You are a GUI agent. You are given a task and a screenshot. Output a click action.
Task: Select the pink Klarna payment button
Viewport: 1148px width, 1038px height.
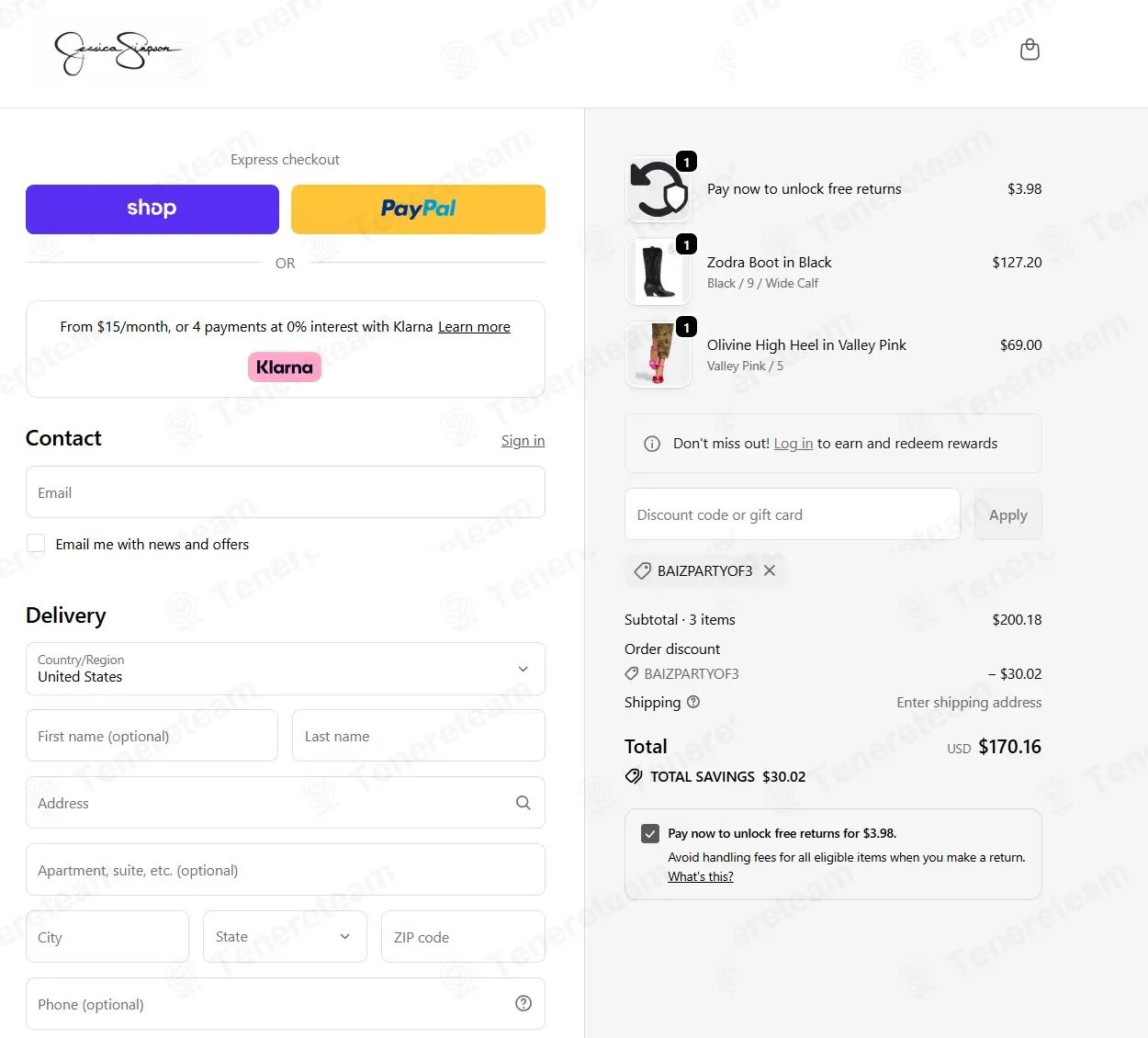pos(285,367)
